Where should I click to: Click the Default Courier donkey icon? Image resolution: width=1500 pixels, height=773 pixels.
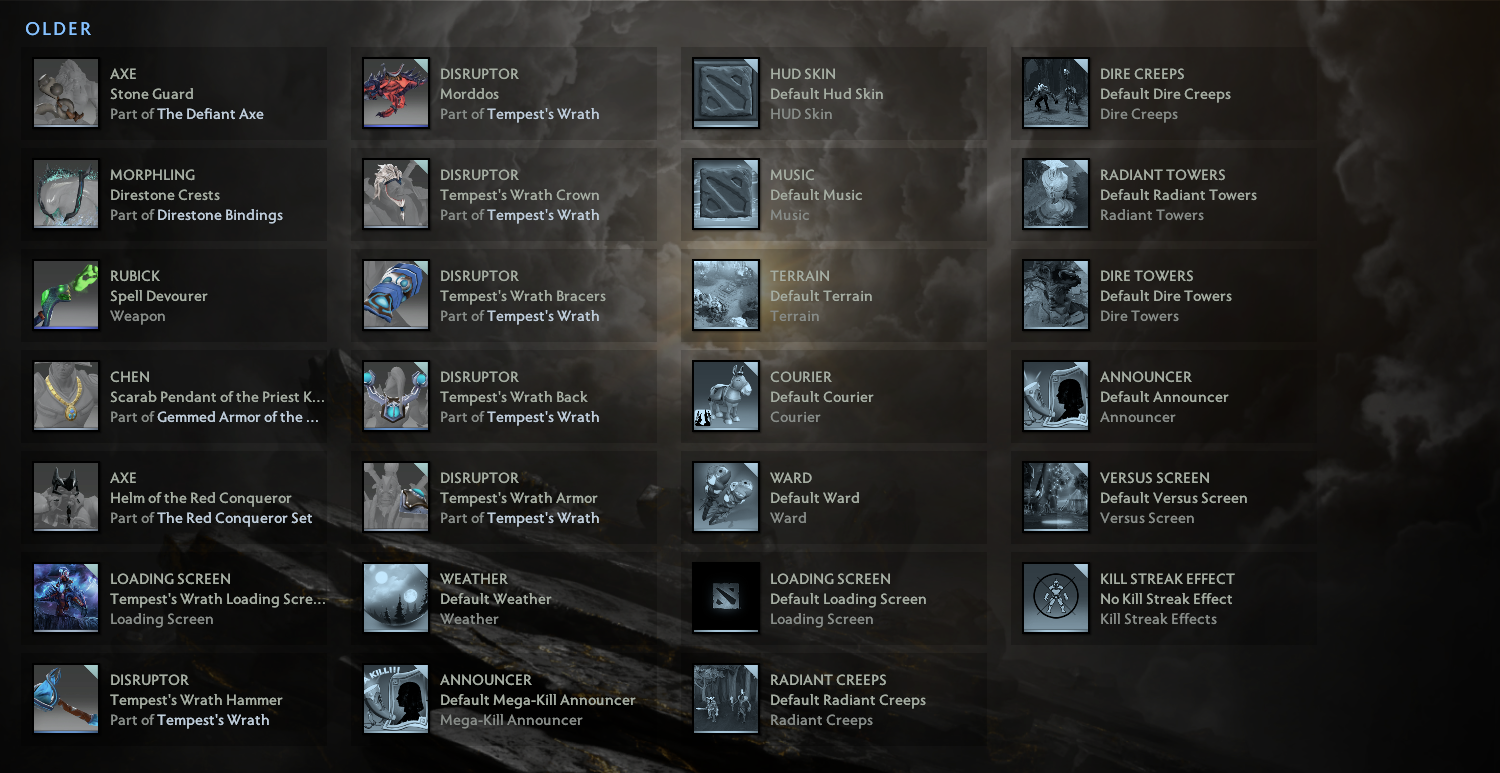[x=726, y=396]
